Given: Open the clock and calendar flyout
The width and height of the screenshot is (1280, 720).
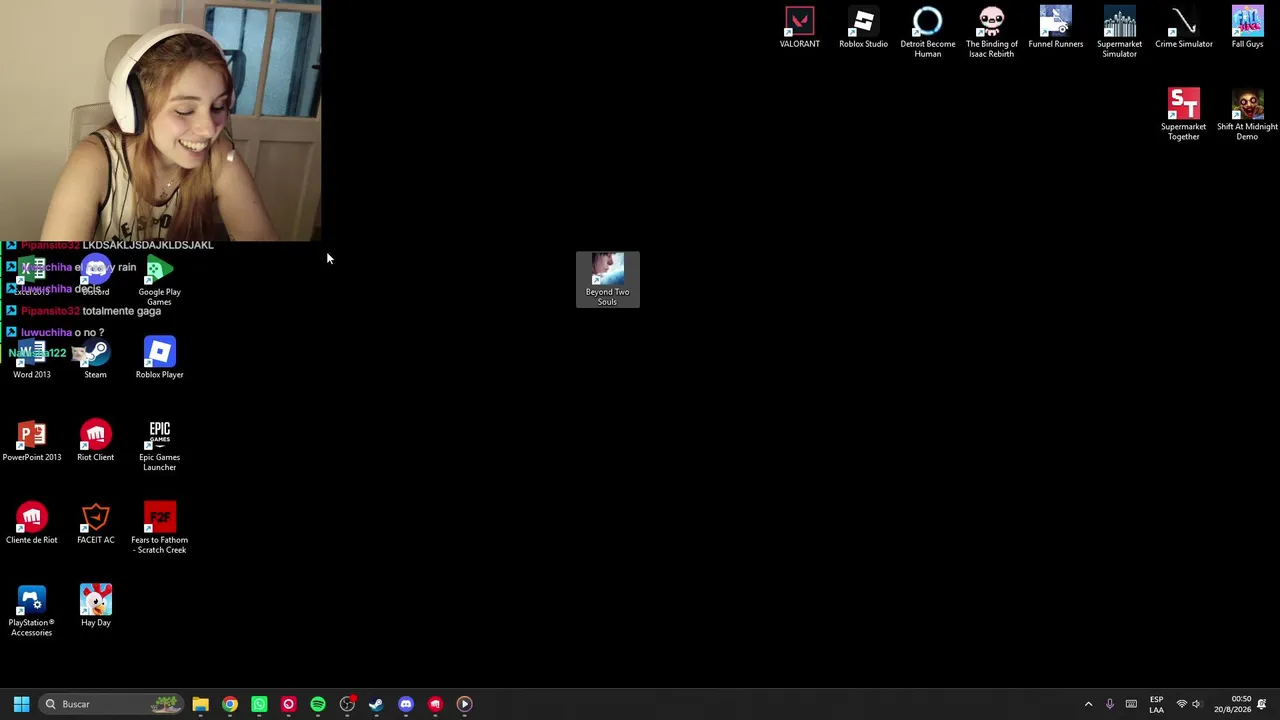Looking at the screenshot, I should [x=1232, y=704].
